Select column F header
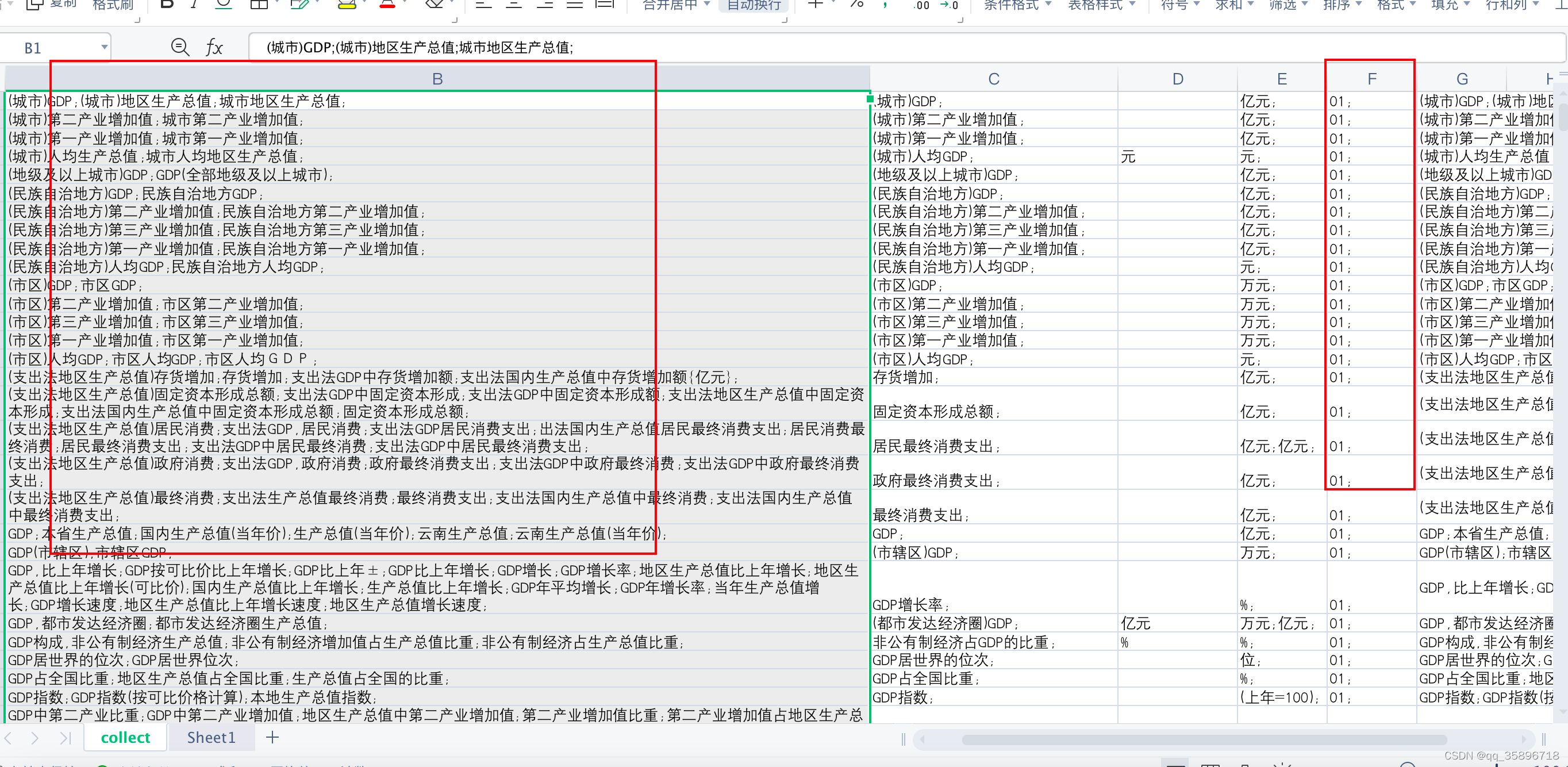1568x767 pixels. tap(1371, 79)
